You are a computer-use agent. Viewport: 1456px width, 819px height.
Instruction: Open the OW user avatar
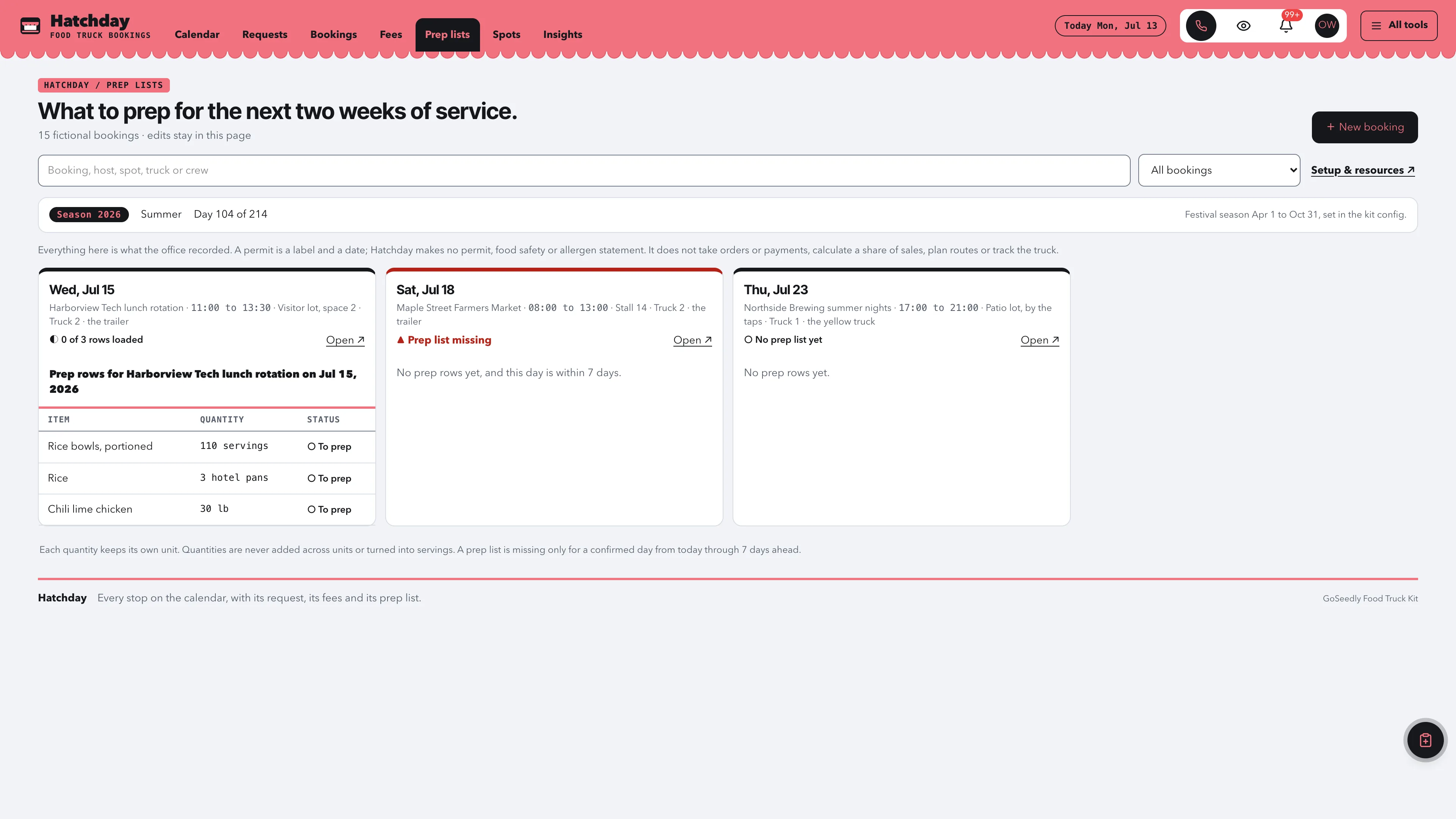(1327, 25)
